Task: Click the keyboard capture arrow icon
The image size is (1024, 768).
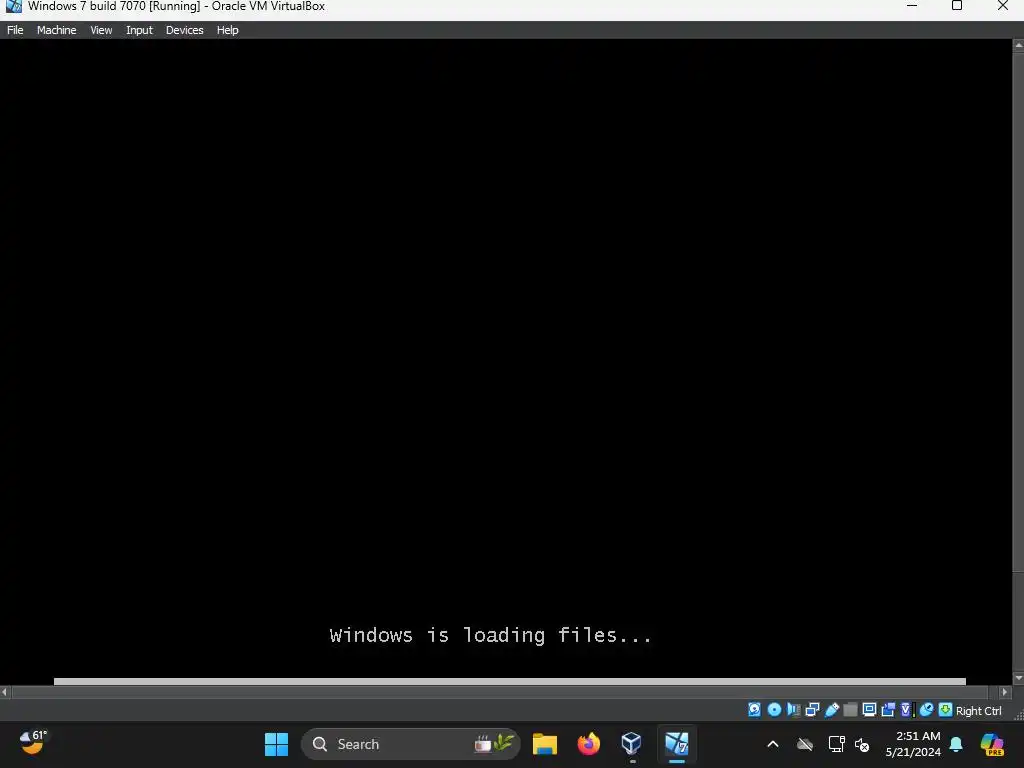Action: [945, 710]
